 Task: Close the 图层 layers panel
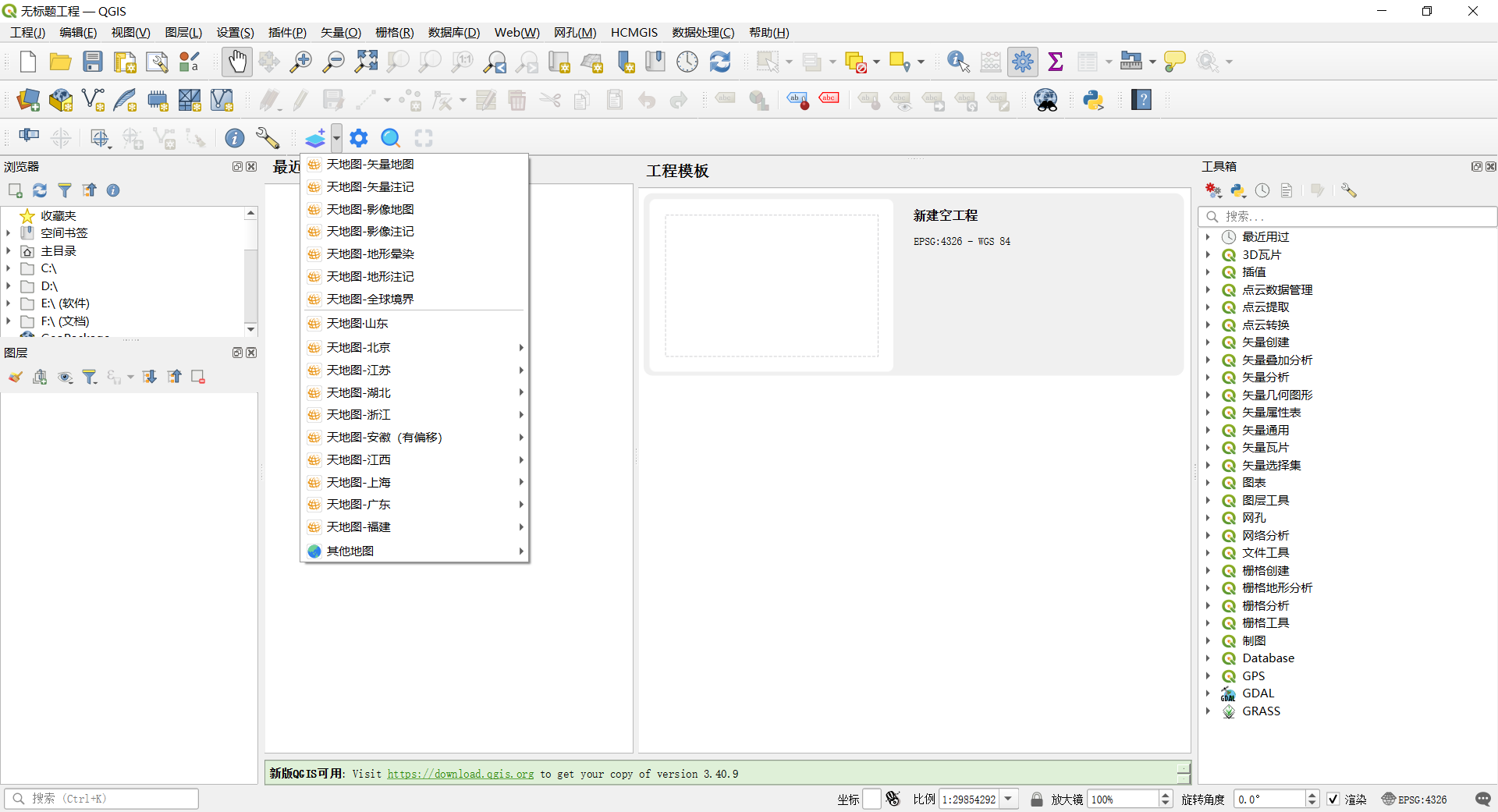[x=251, y=353]
